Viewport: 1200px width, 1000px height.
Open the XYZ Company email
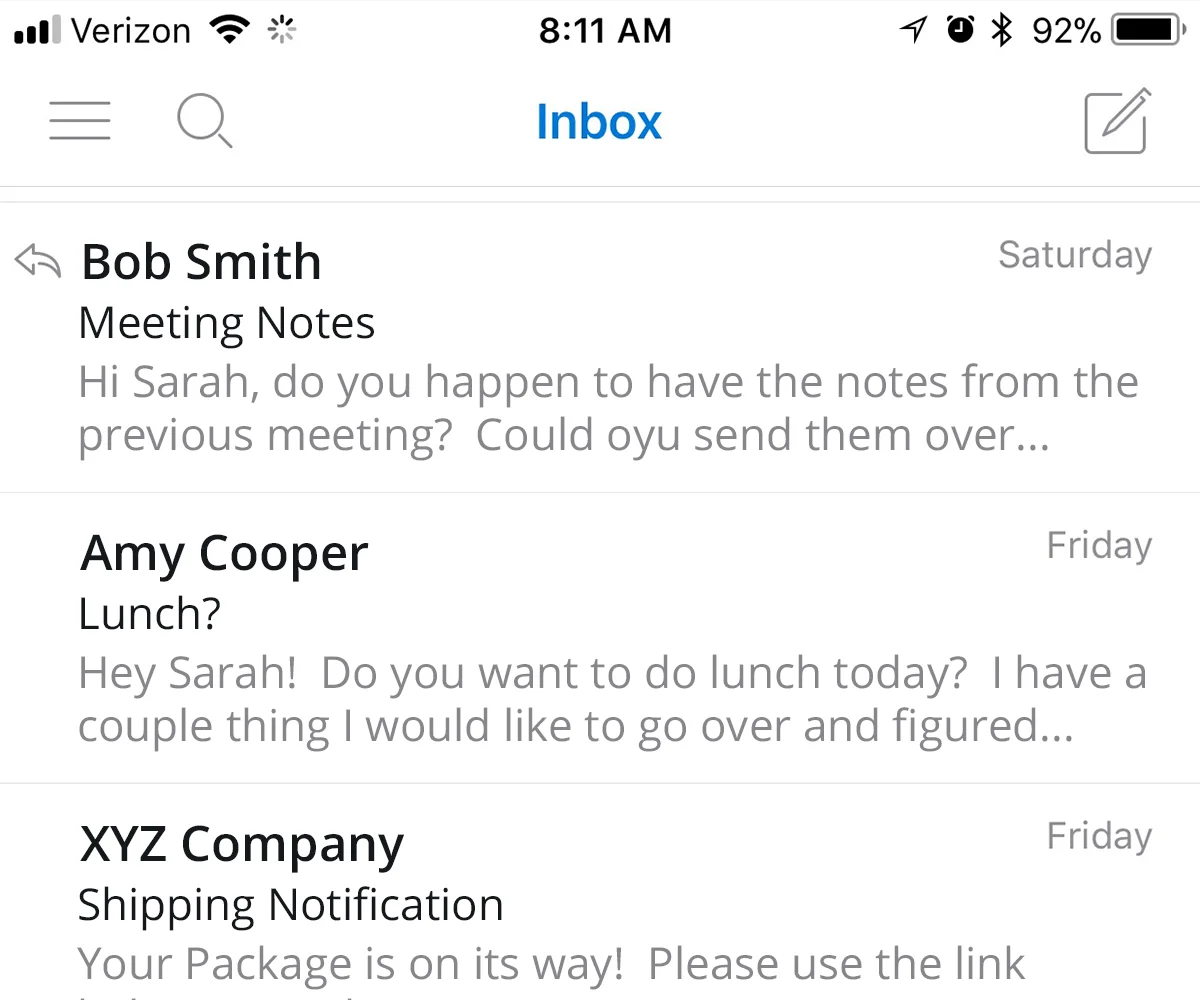(600, 892)
